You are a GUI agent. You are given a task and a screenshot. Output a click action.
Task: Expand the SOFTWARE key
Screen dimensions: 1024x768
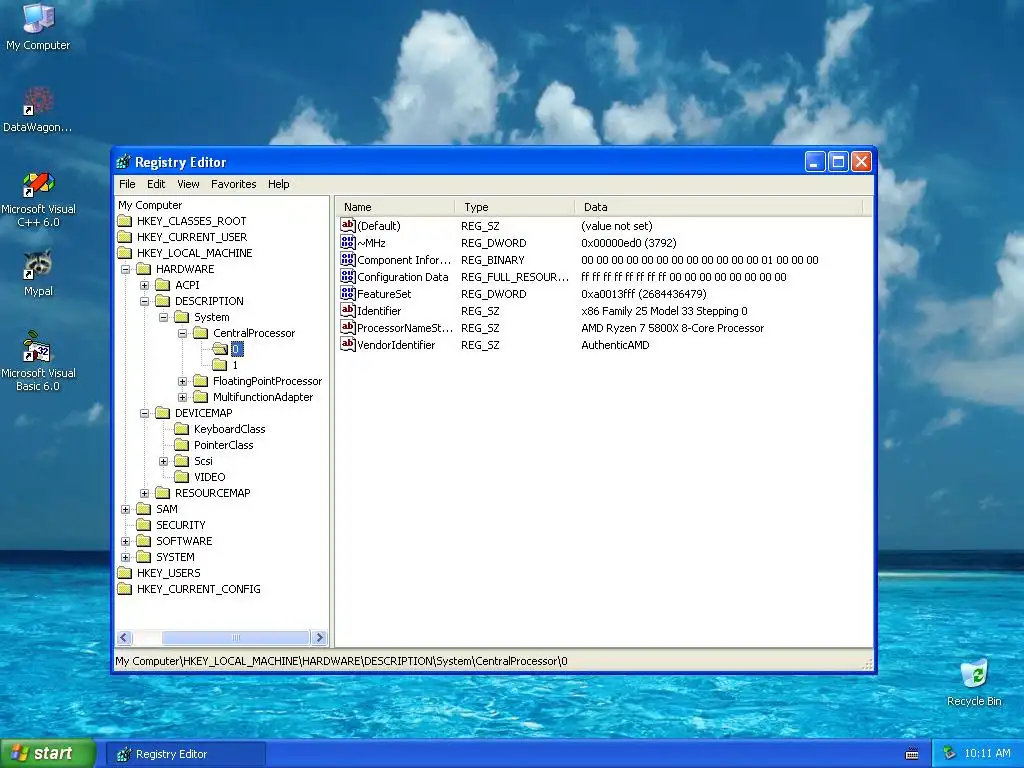point(125,541)
